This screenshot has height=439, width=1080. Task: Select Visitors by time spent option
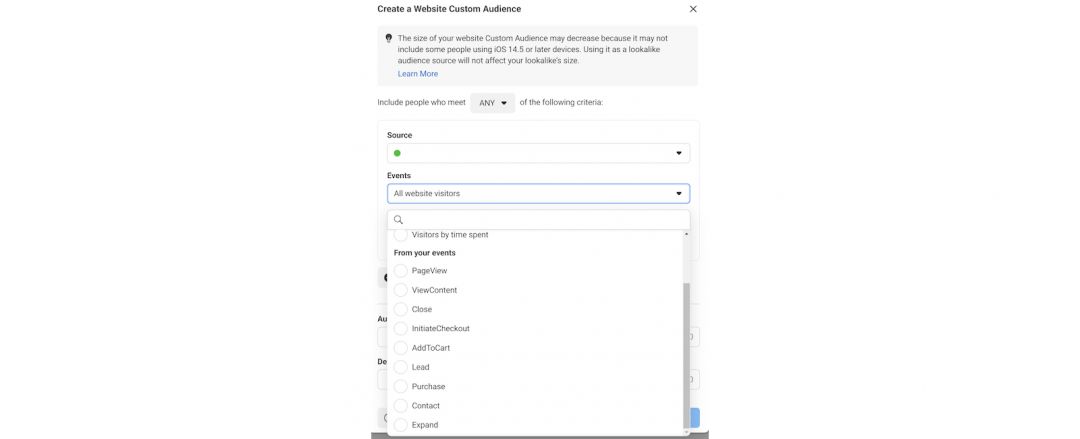(401, 235)
